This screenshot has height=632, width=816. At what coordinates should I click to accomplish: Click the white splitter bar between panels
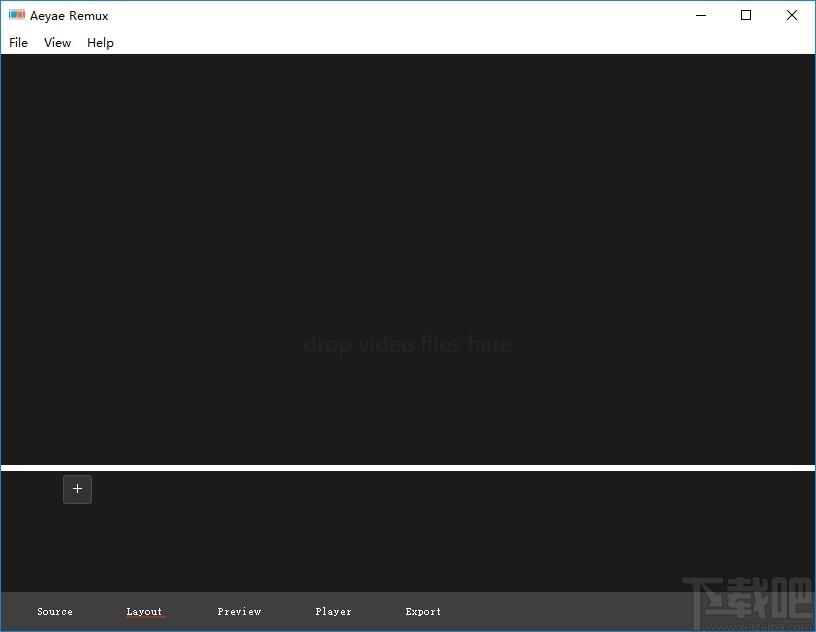pos(408,468)
